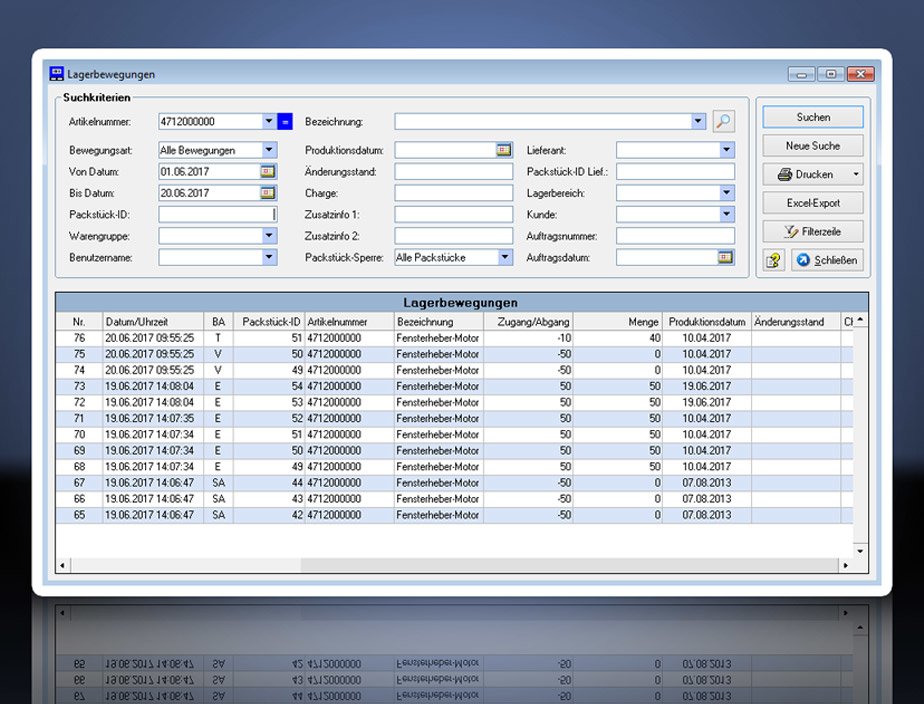Open the Drucken split arrow menu
Image resolution: width=924 pixels, height=704 pixels.
coord(856,174)
